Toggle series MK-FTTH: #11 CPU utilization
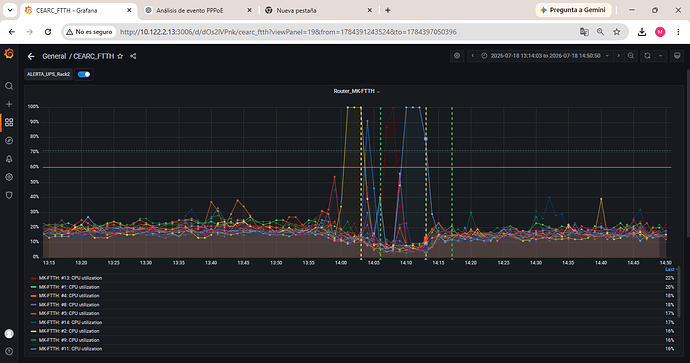Screen dimensions: 690x363 point(70,348)
